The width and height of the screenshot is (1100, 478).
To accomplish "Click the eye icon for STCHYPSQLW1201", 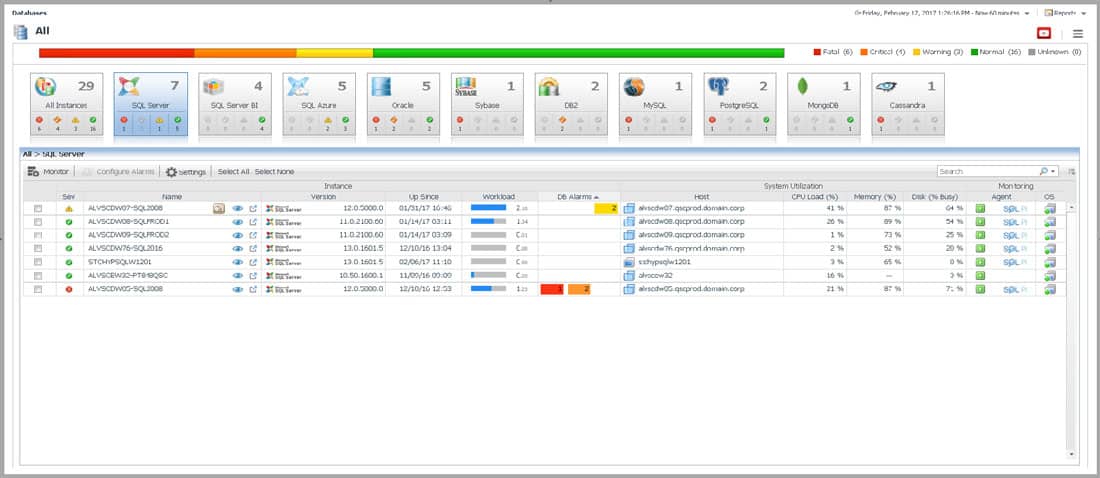I will [238, 262].
